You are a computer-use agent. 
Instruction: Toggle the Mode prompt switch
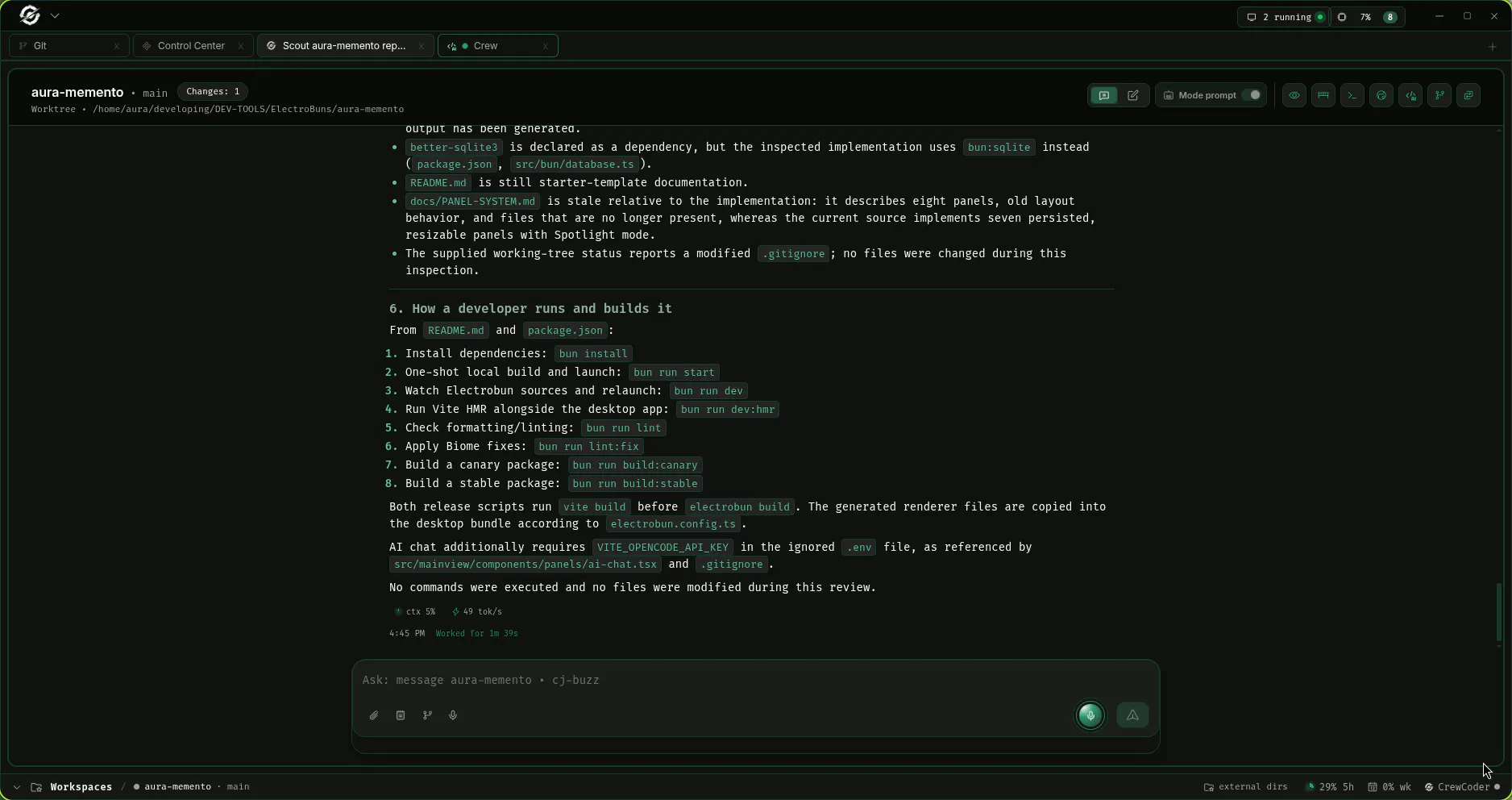coord(1252,95)
